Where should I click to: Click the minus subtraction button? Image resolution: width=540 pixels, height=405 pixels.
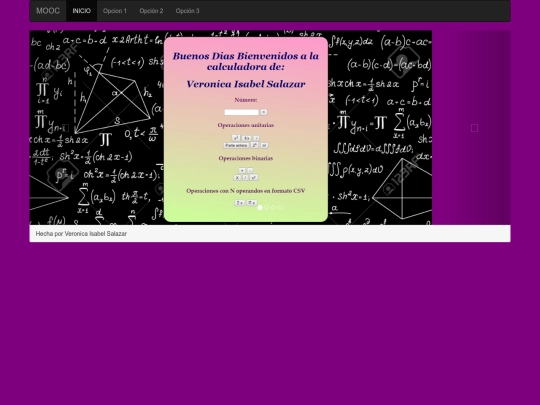pyautogui.click(x=250, y=171)
